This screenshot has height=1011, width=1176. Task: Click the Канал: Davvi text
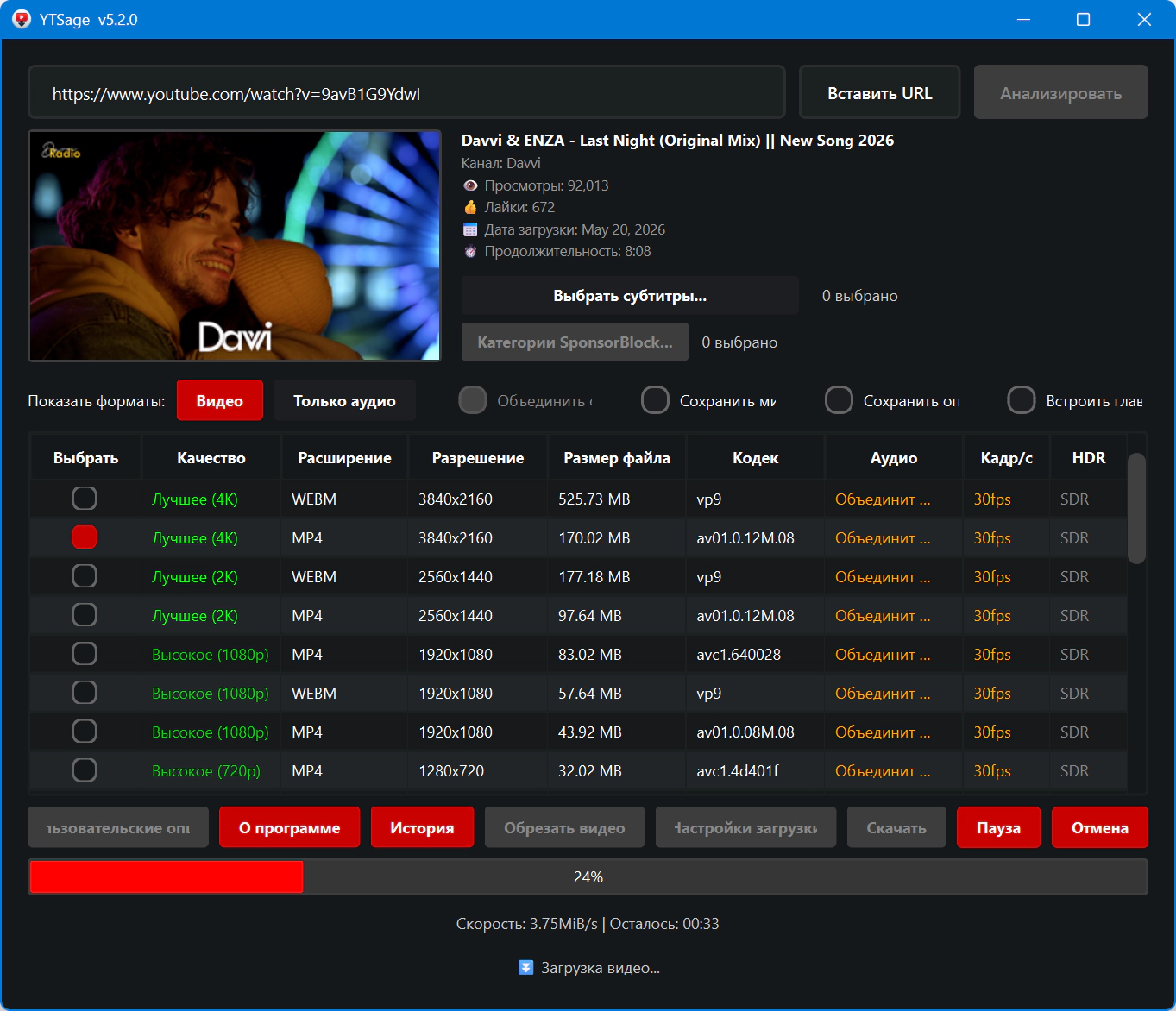tap(501, 163)
